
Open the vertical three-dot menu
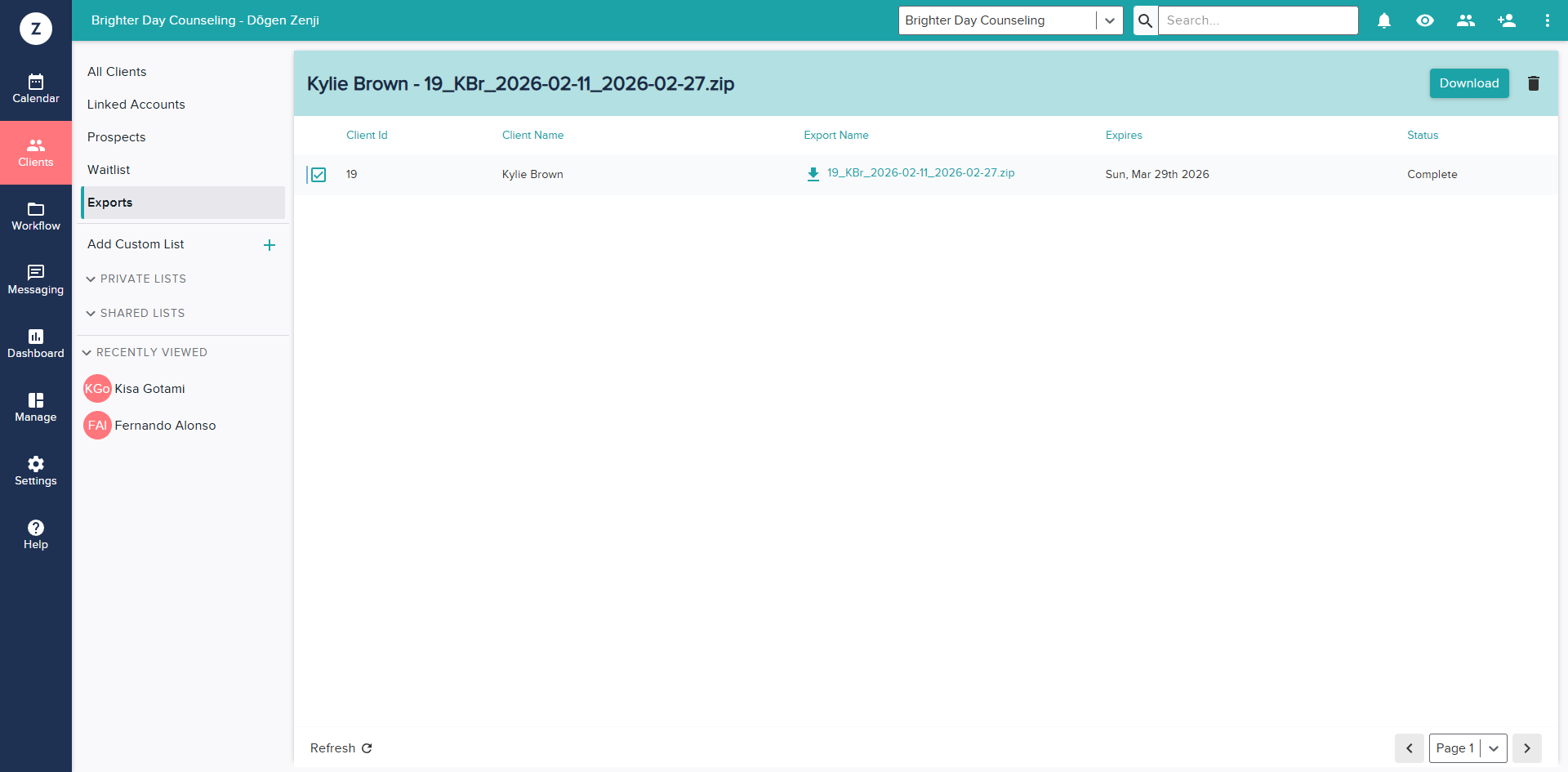[1548, 20]
